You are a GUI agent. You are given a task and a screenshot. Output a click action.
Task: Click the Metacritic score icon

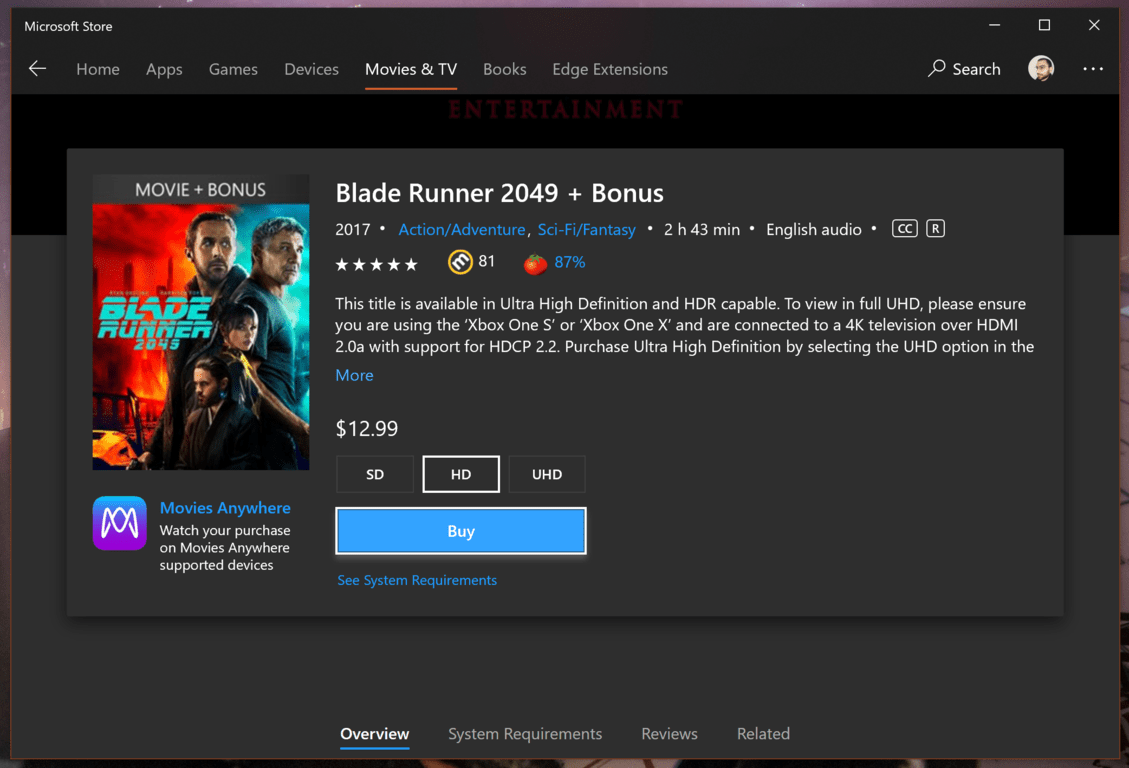[x=460, y=262]
